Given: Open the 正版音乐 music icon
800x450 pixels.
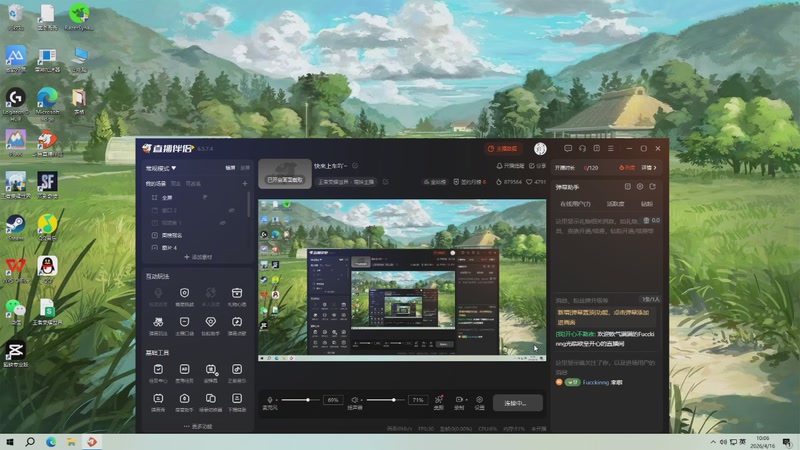Looking at the screenshot, I should coord(237,369).
